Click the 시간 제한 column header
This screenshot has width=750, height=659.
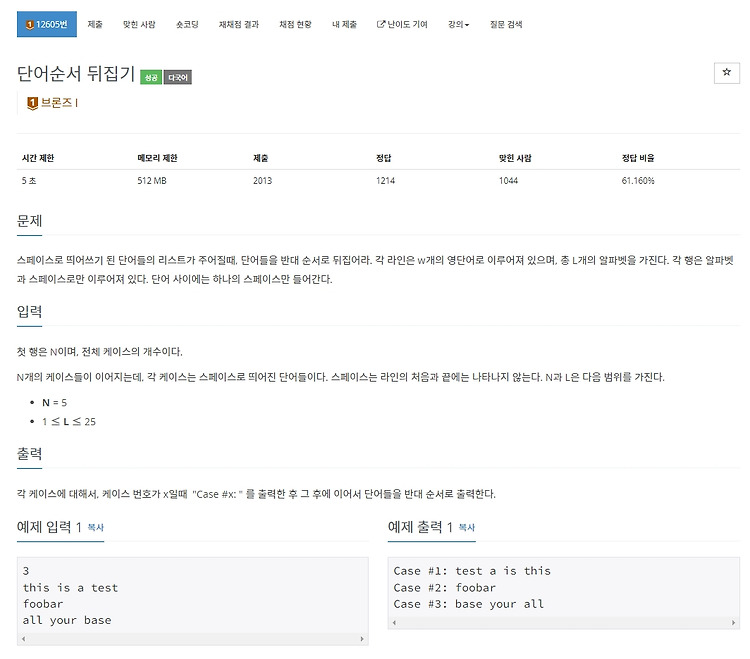click(x=38, y=158)
